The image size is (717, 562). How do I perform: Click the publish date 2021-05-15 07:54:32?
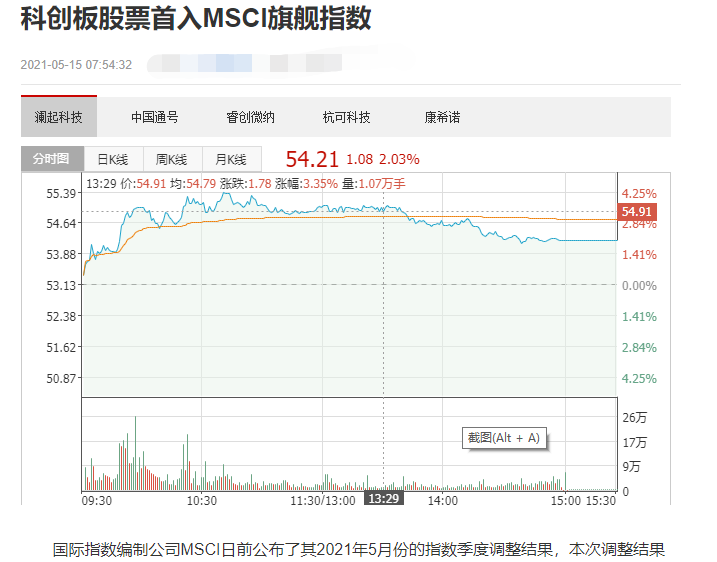click(x=76, y=64)
